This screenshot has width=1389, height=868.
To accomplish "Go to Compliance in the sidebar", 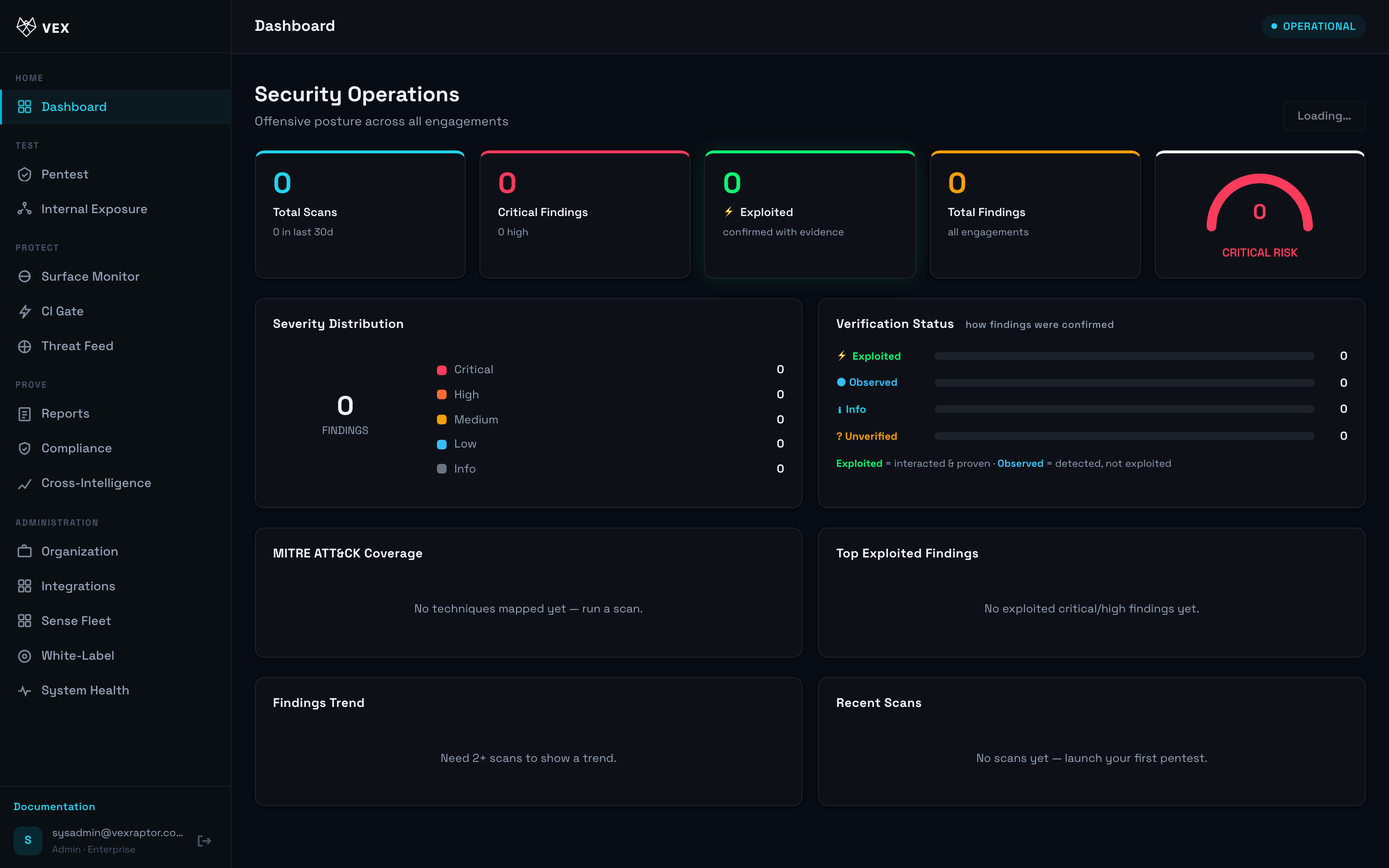I will (x=115, y=448).
